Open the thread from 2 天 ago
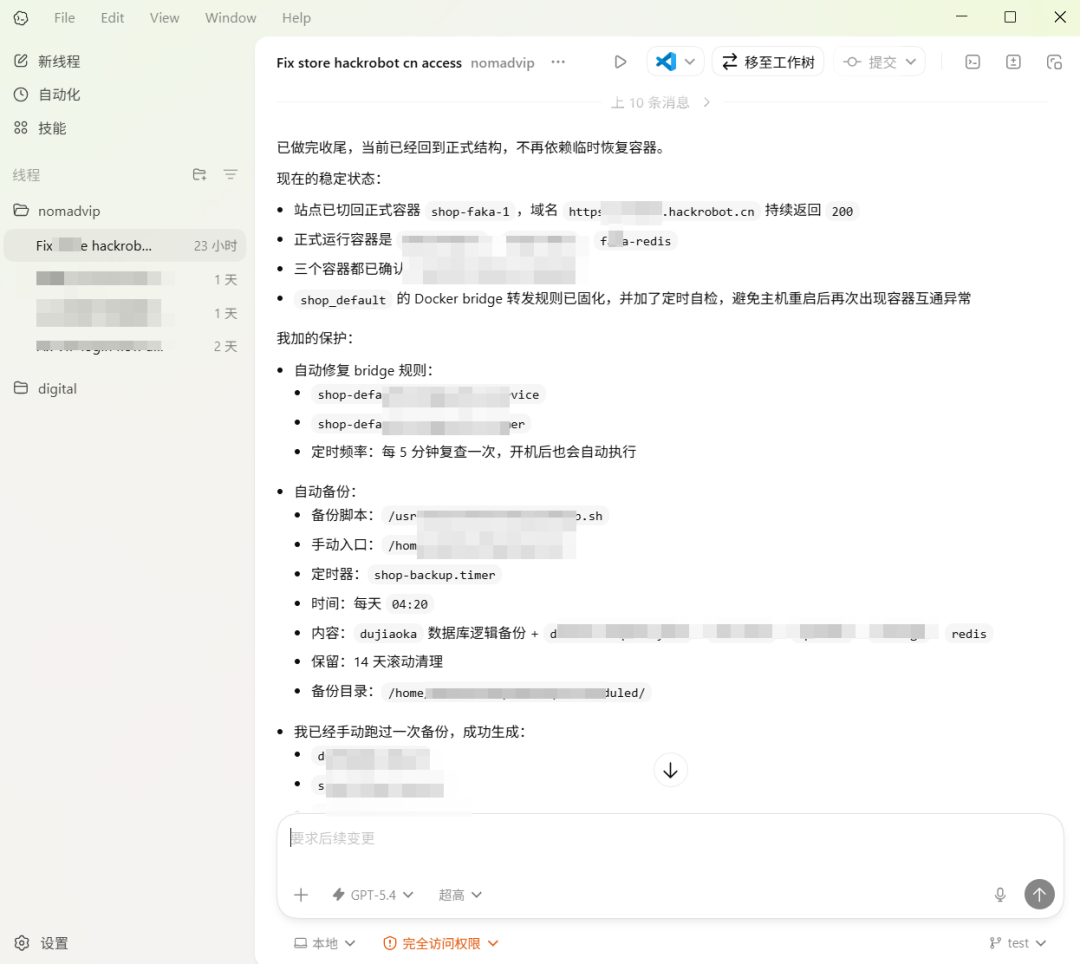Image resolution: width=1080 pixels, height=964 pixels. point(125,346)
